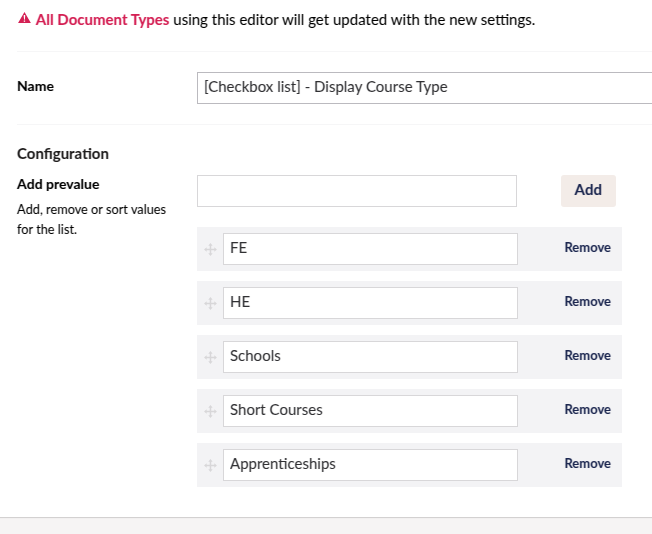The image size is (652, 534).
Task: Click the drag handle icon beside FE
Action: tap(210, 249)
